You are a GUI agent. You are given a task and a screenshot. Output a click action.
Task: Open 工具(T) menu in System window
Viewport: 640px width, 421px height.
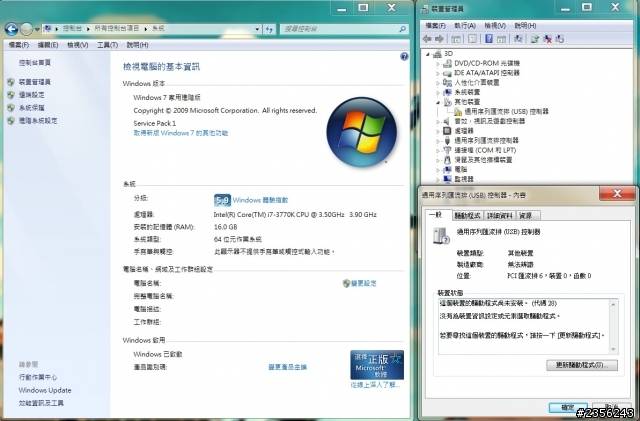point(107,45)
